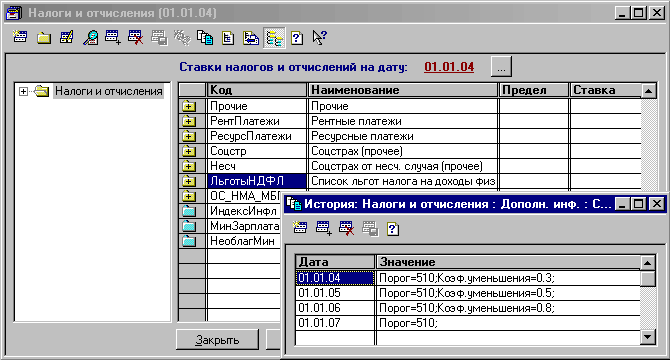Image resolution: width=670 pixels, height=360 pixels.
Task: Click the folder icon of the РесурсПлатежи row
Action: (188, 136)
